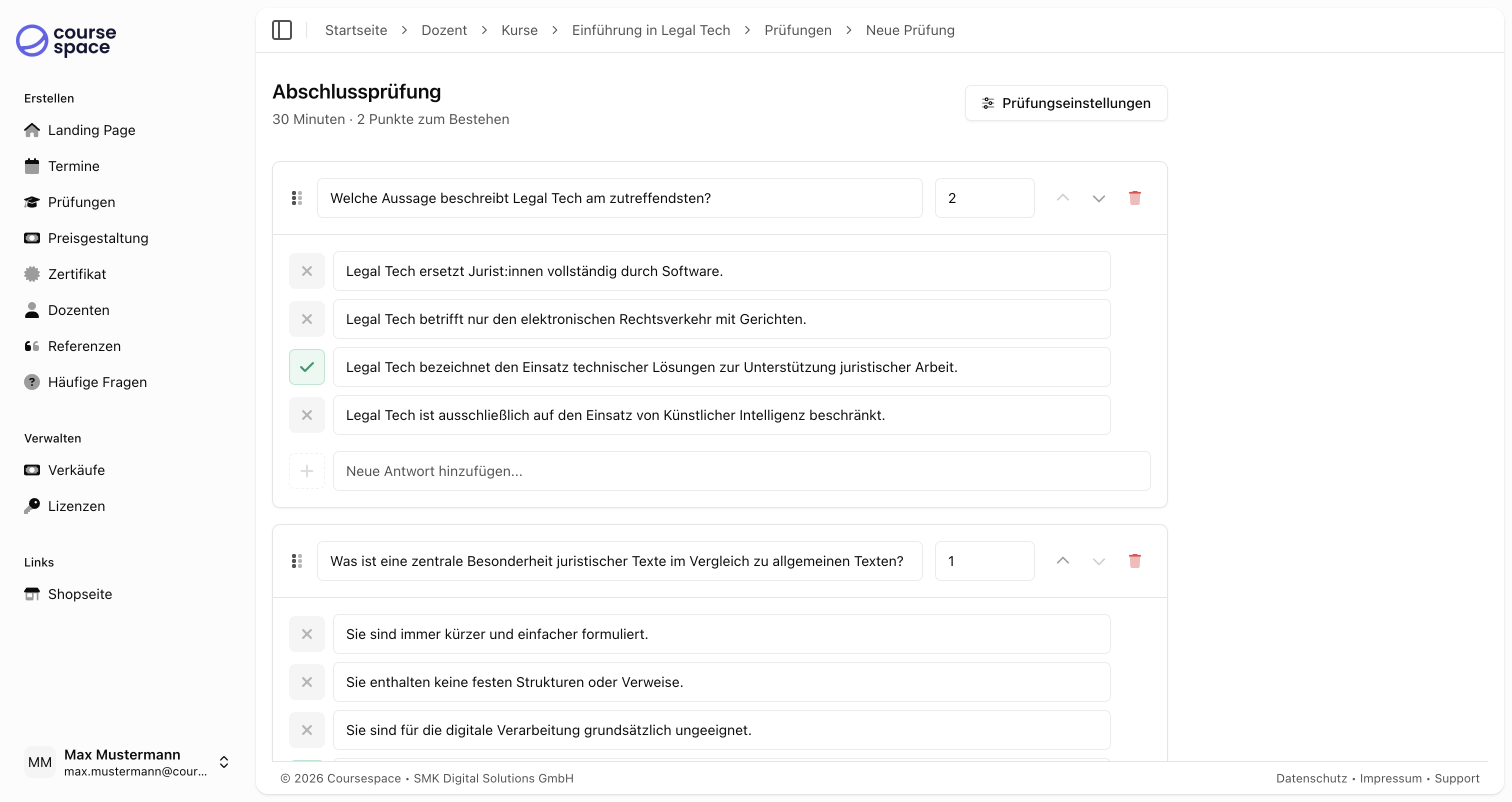
Task: Open the Impressum page
Action: click(1390, 778)
